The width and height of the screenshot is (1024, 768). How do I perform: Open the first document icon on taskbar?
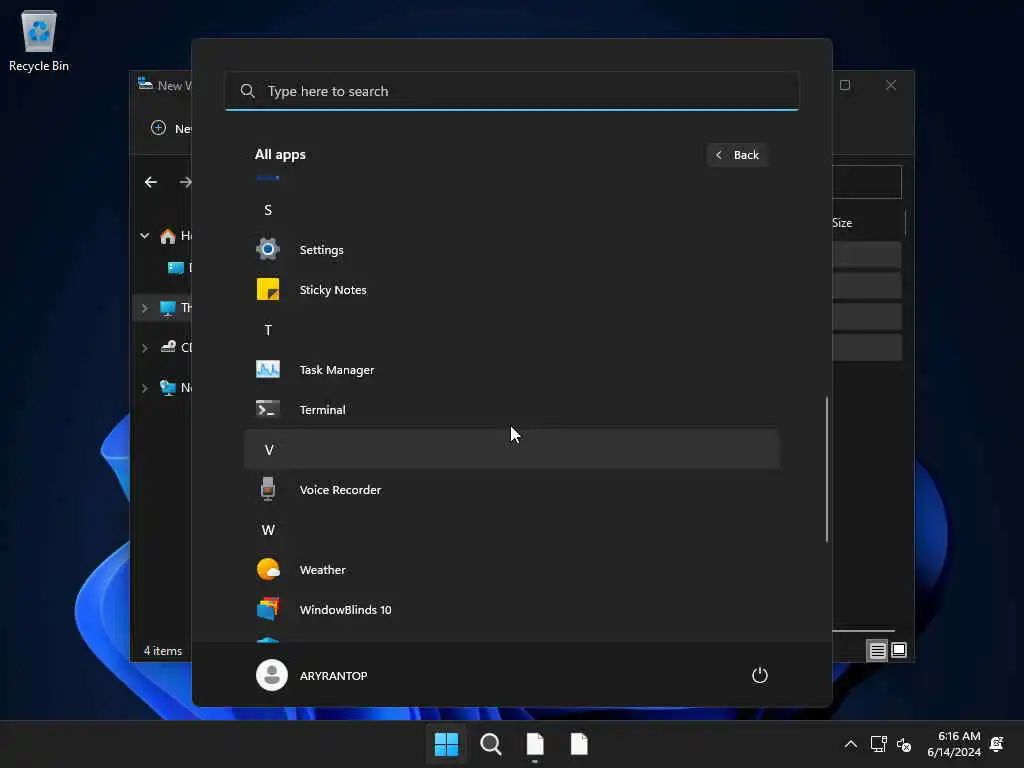point(535,744)
